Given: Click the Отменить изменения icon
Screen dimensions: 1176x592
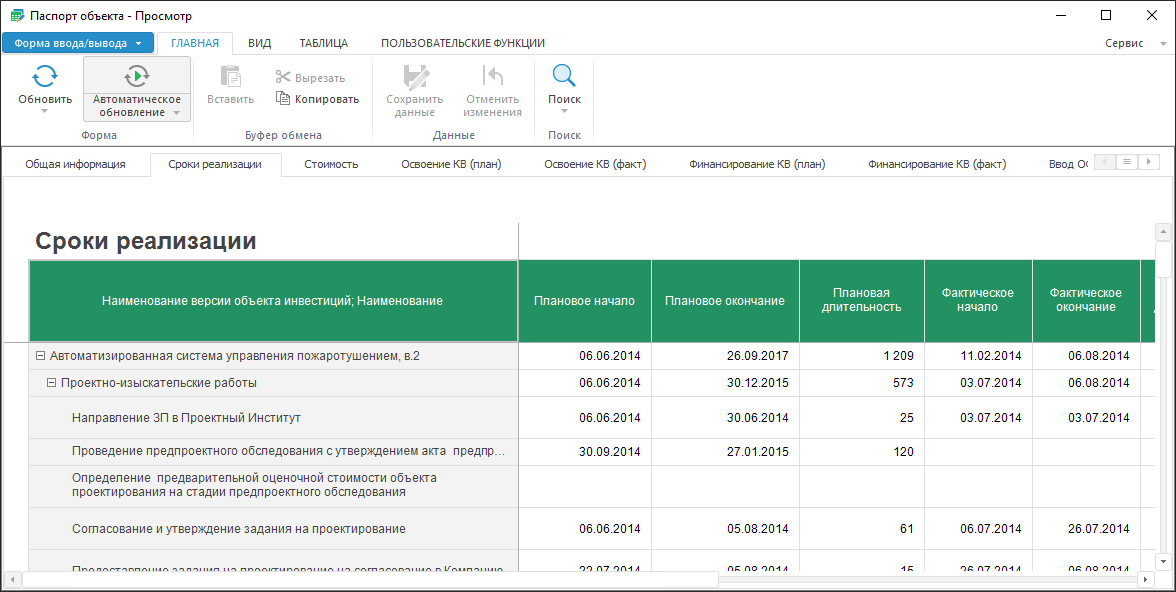Looking at the screenshot, I should [492, 77].
